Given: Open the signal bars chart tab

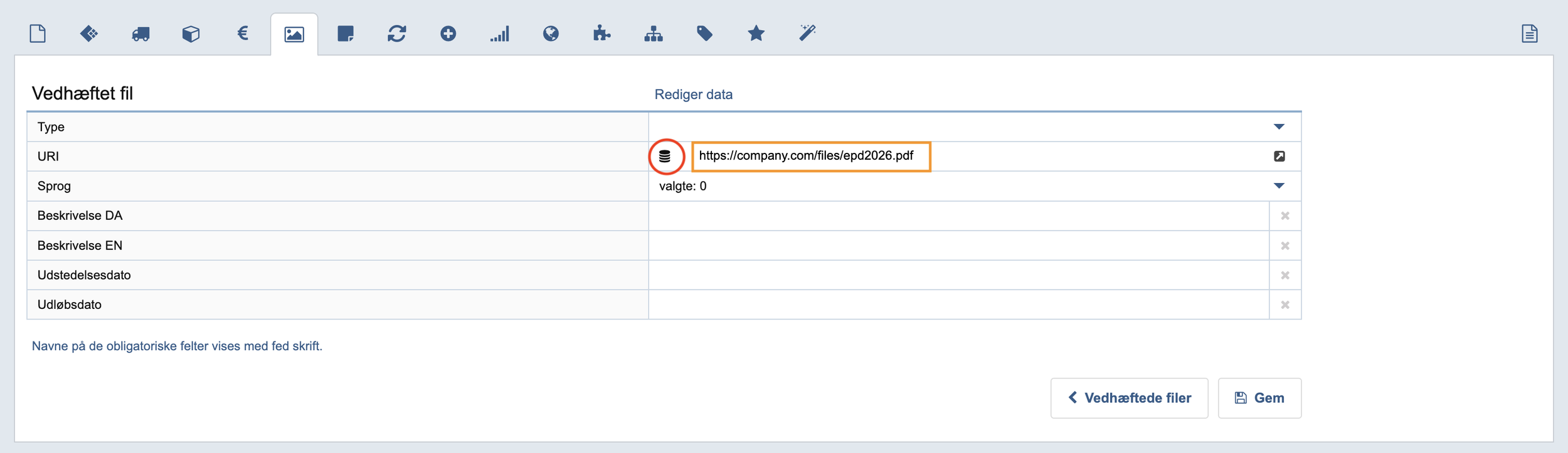Looking at the screenshot, I should coord(500,33).
